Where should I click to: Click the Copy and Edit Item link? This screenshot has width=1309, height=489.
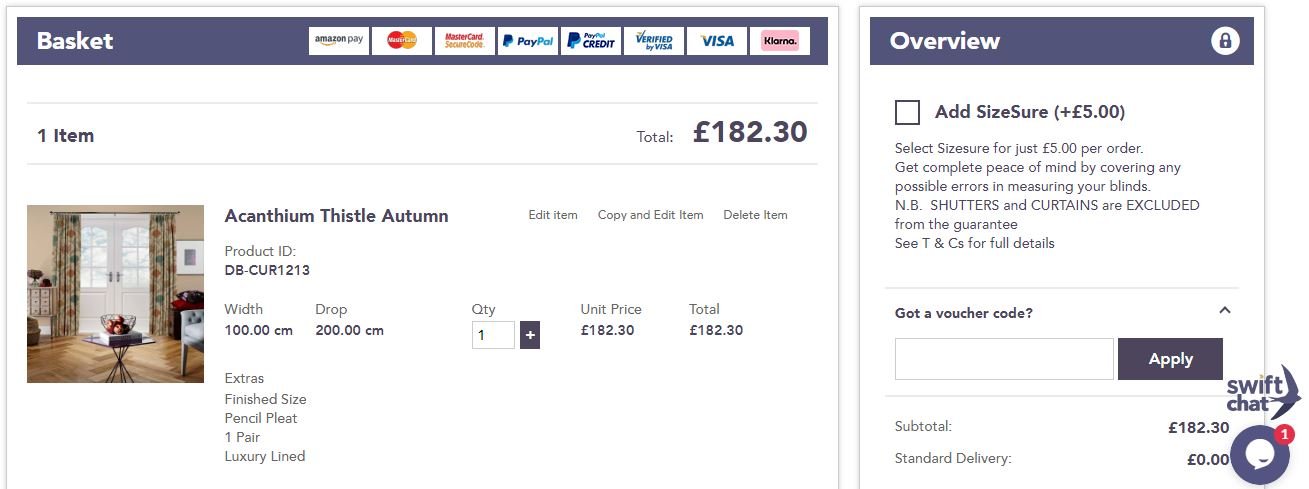(x=651, y=215)
